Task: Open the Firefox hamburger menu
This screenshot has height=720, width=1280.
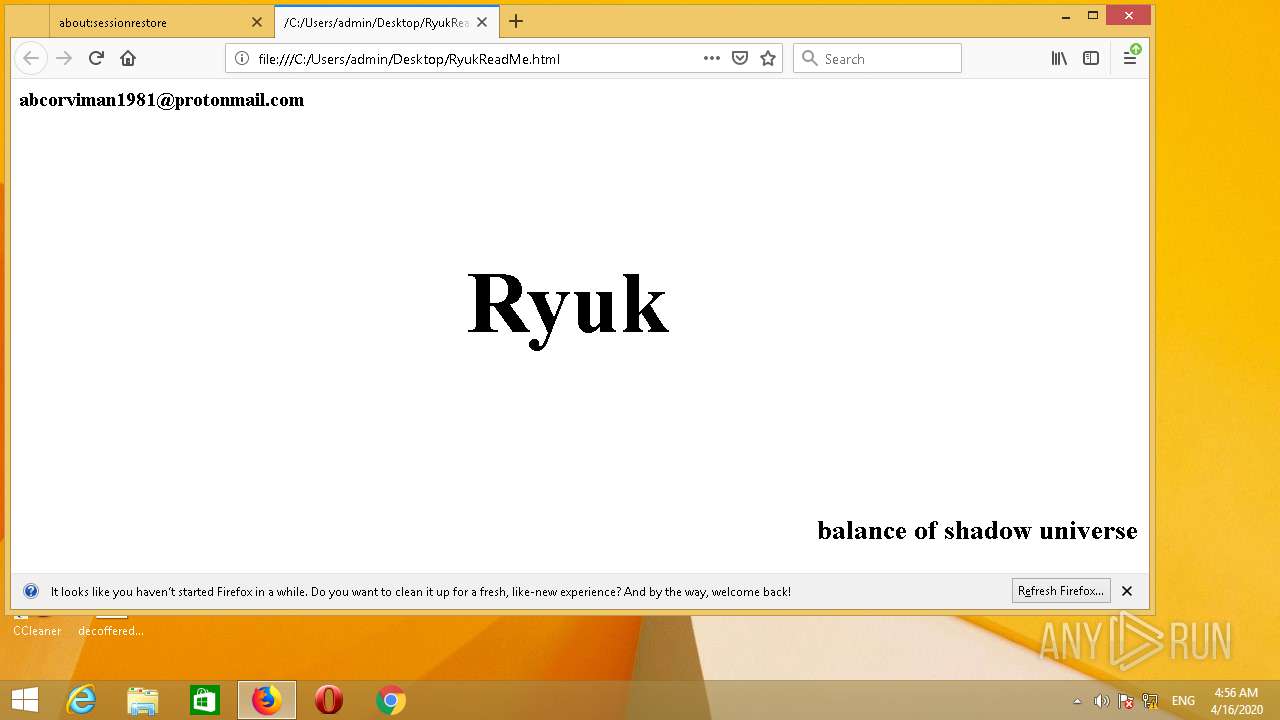Action: (1130, 58)
